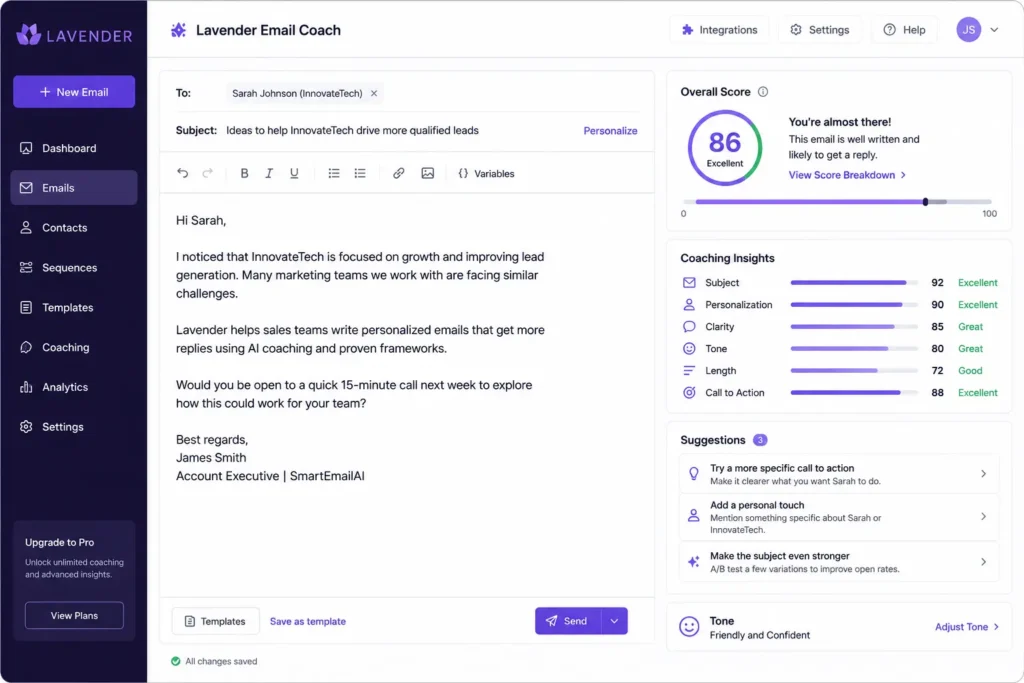1024x683 pixels.
Task: Click the smiley icon in the Tone card
Action: pyautogui.click(x=689, y=627)
